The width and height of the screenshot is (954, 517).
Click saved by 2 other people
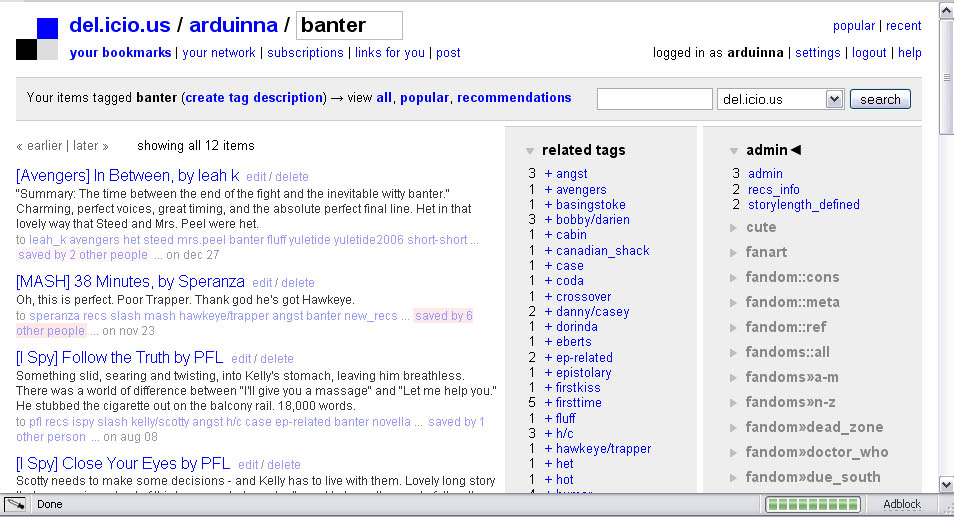pos(83,255)
